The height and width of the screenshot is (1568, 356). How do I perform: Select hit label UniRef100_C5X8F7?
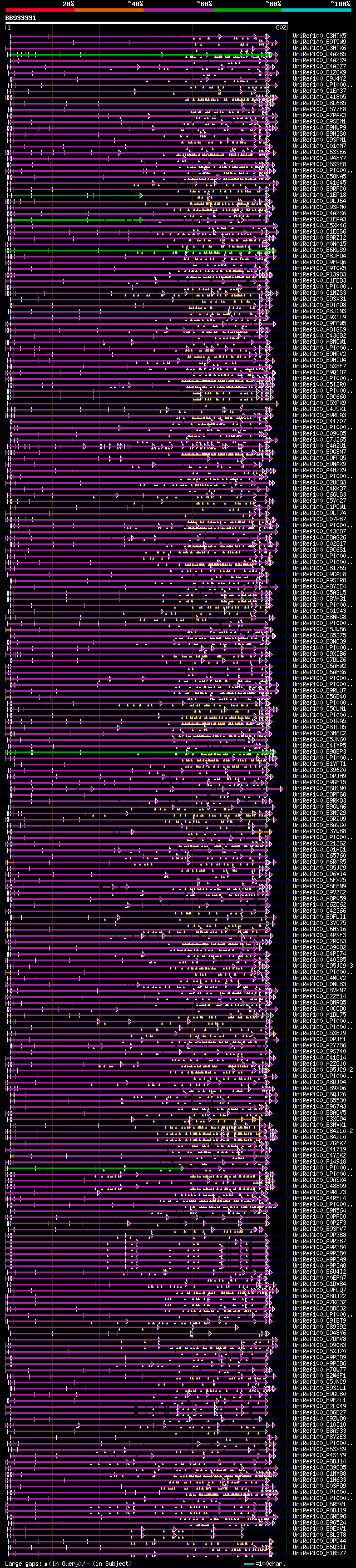319,367
